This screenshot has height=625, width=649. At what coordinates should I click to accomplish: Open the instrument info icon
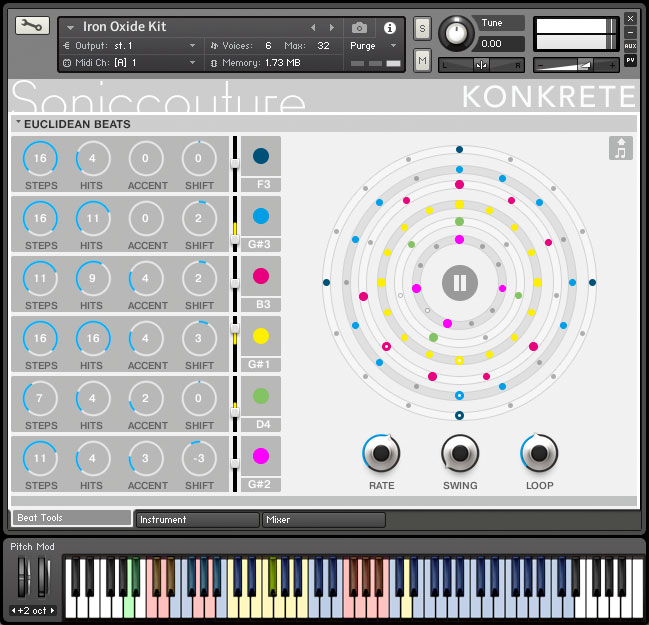(389, 28)
